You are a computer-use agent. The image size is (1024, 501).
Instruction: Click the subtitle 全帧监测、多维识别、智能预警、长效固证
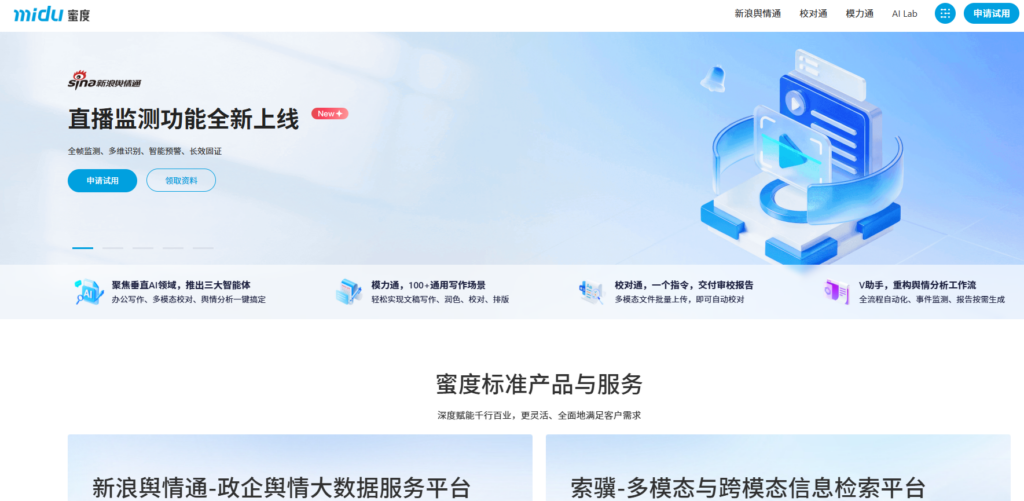[x=145, y=151]
